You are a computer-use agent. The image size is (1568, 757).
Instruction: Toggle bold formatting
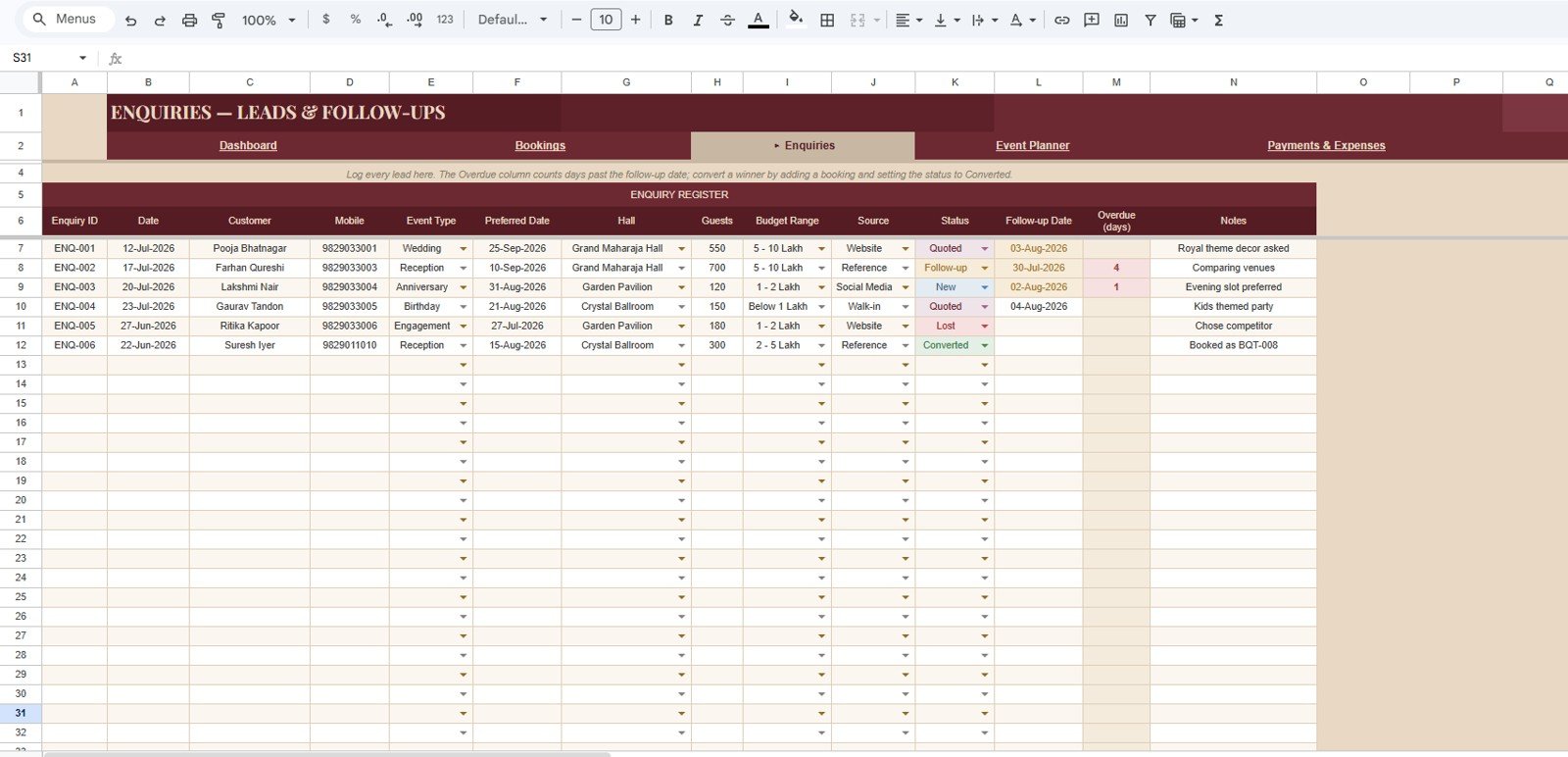click(668, 20)
